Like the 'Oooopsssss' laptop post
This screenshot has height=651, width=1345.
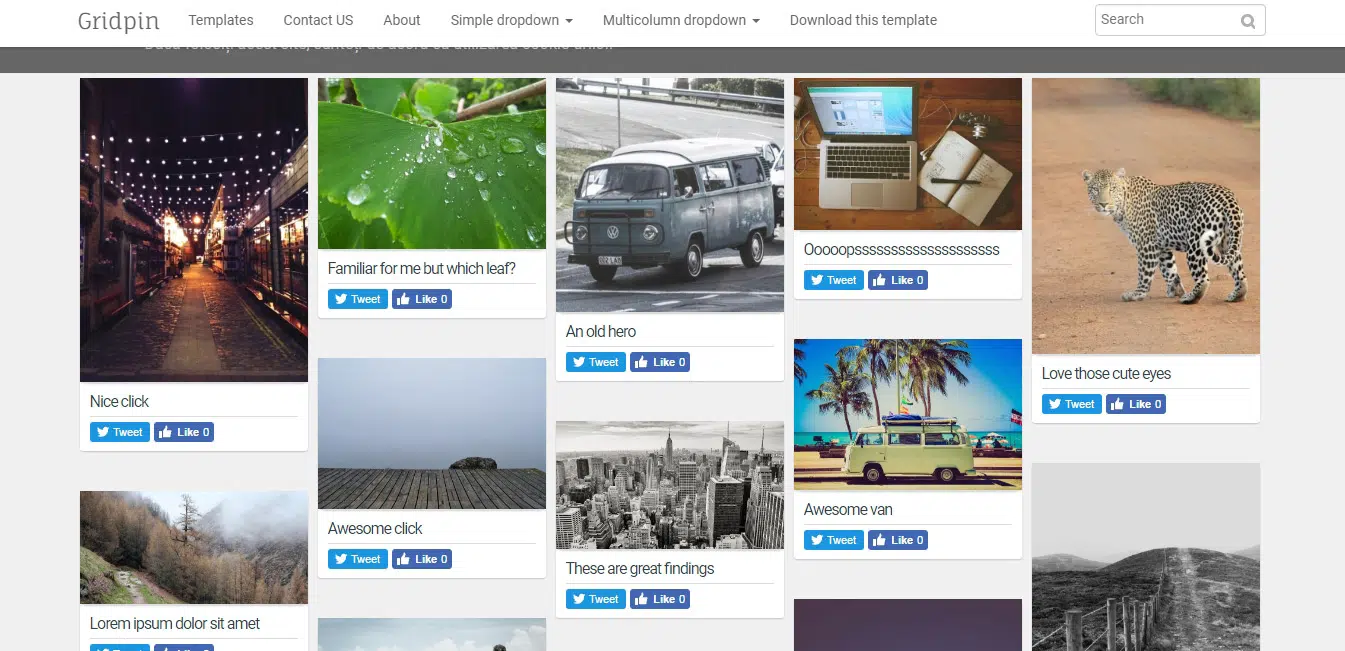(898, 280)
